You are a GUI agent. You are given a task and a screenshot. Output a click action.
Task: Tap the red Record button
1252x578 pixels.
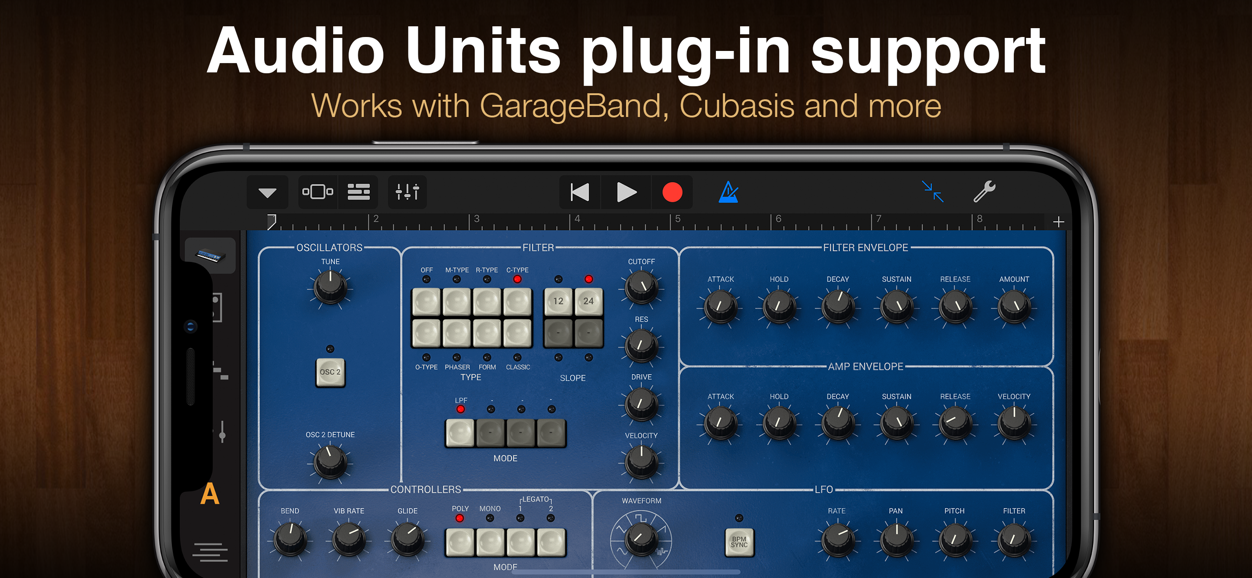[x=673, y=192]
